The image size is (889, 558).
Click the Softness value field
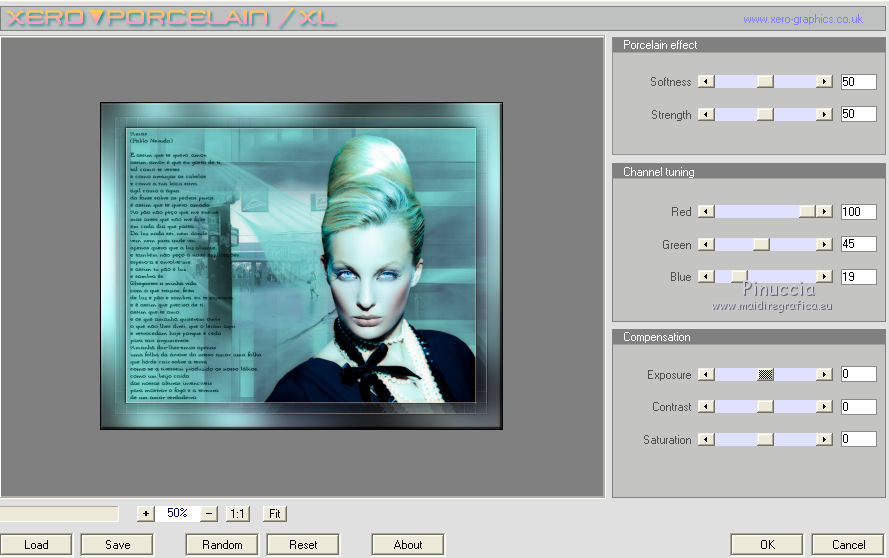[858, 82]
